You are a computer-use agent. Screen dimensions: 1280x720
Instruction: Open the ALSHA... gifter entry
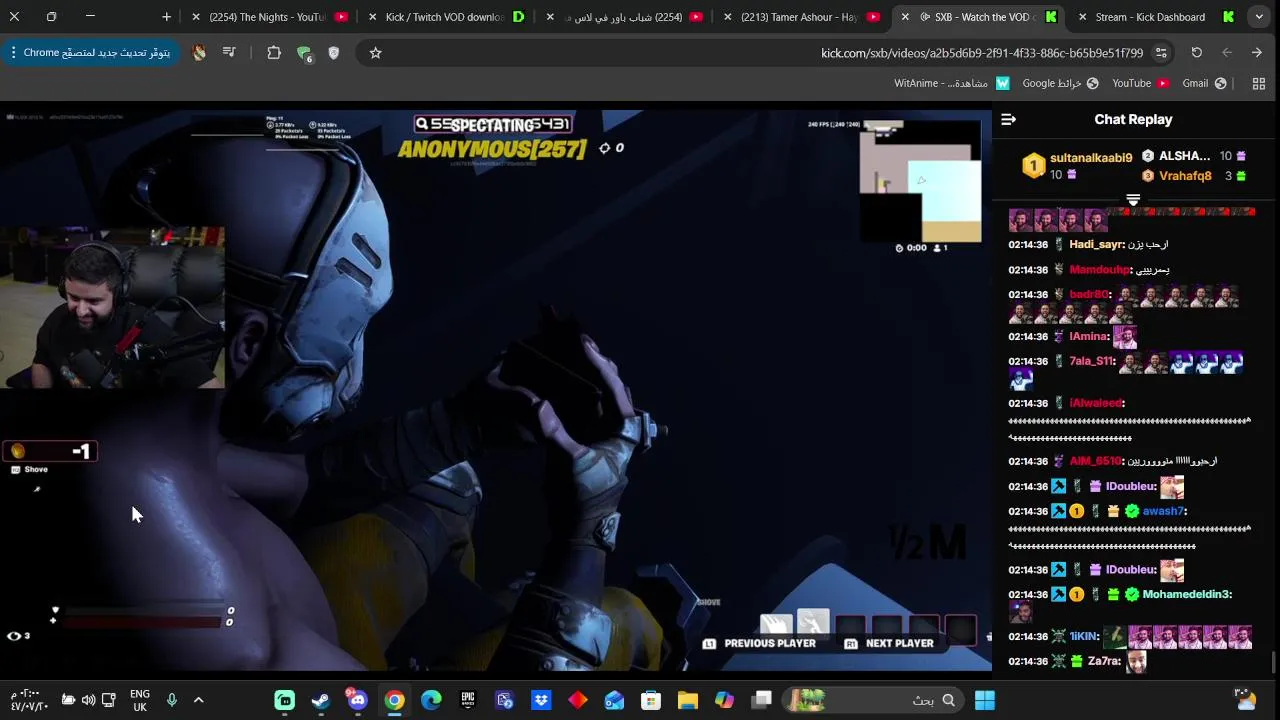click(x=1184, y=156)
